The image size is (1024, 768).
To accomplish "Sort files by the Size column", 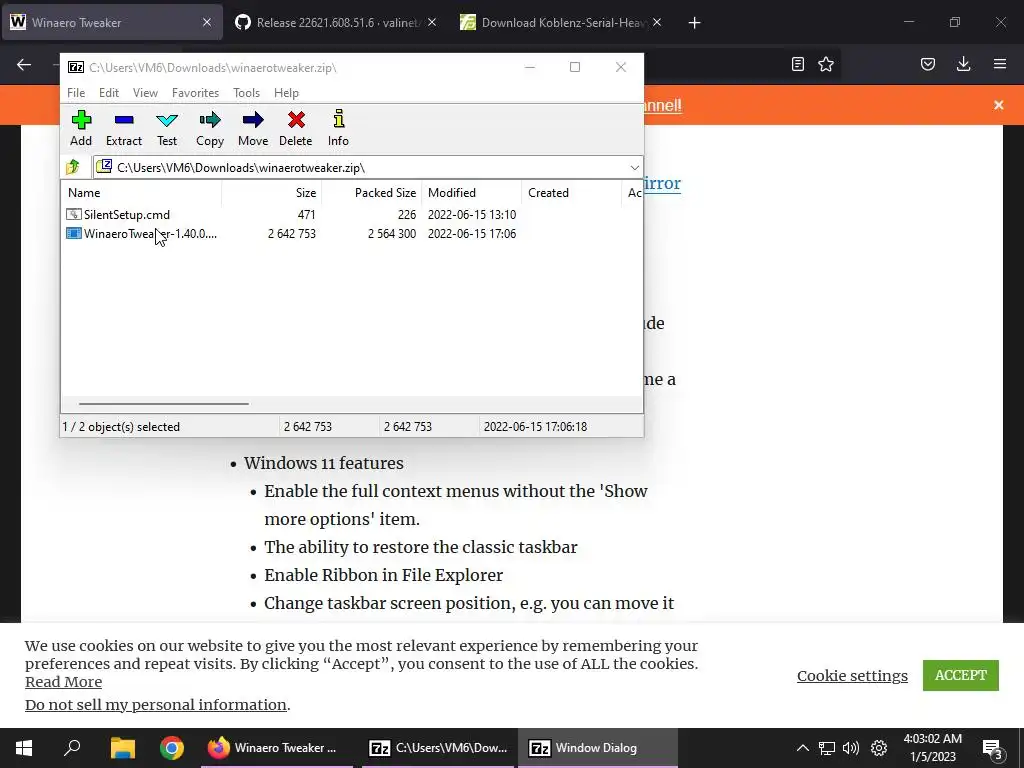I will [x=272, y=193].
